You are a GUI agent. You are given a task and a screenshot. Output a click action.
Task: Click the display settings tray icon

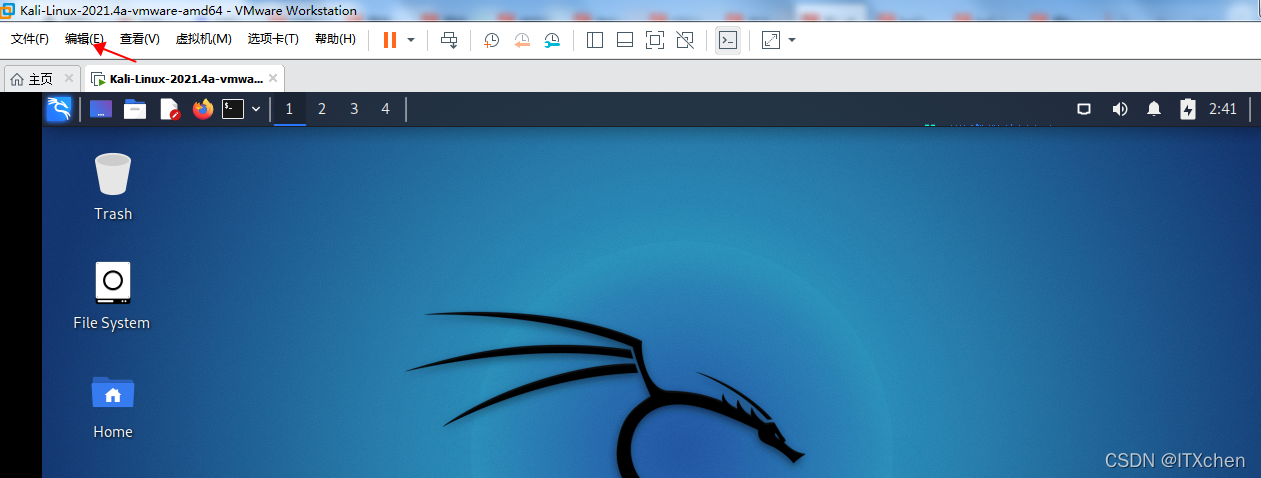coord(1083,109)
